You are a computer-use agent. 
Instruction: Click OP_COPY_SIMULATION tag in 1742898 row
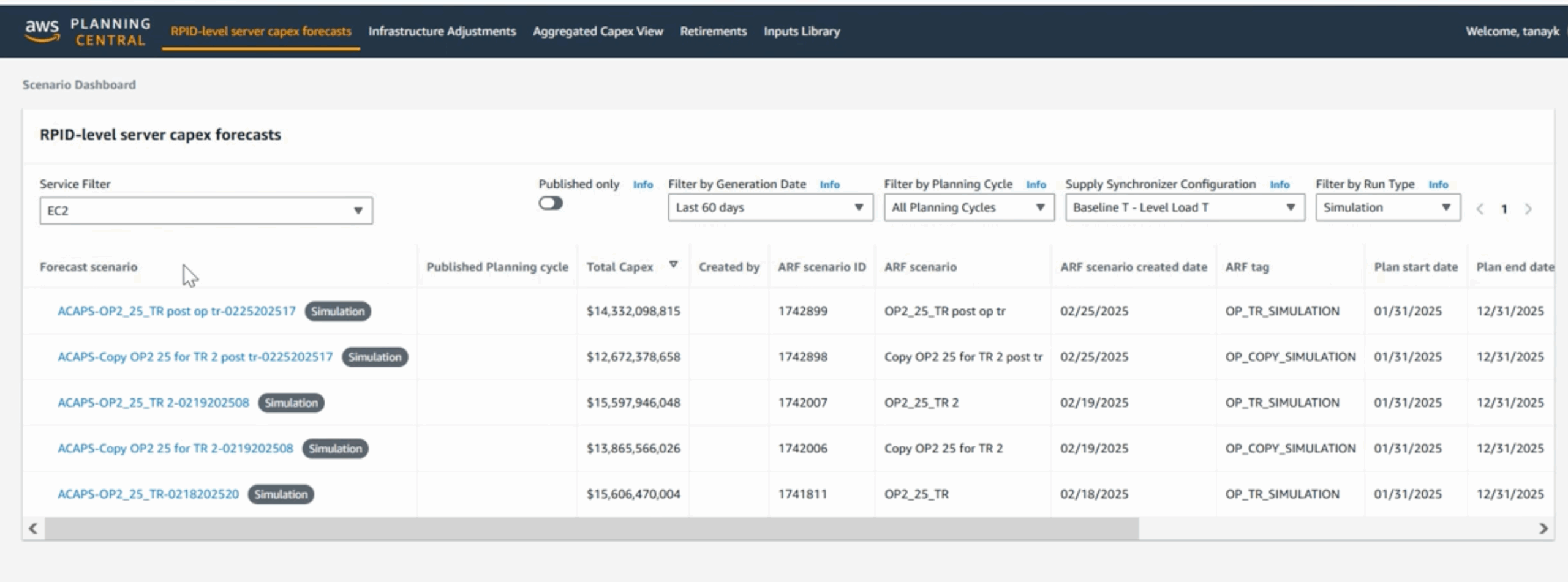1290,357
